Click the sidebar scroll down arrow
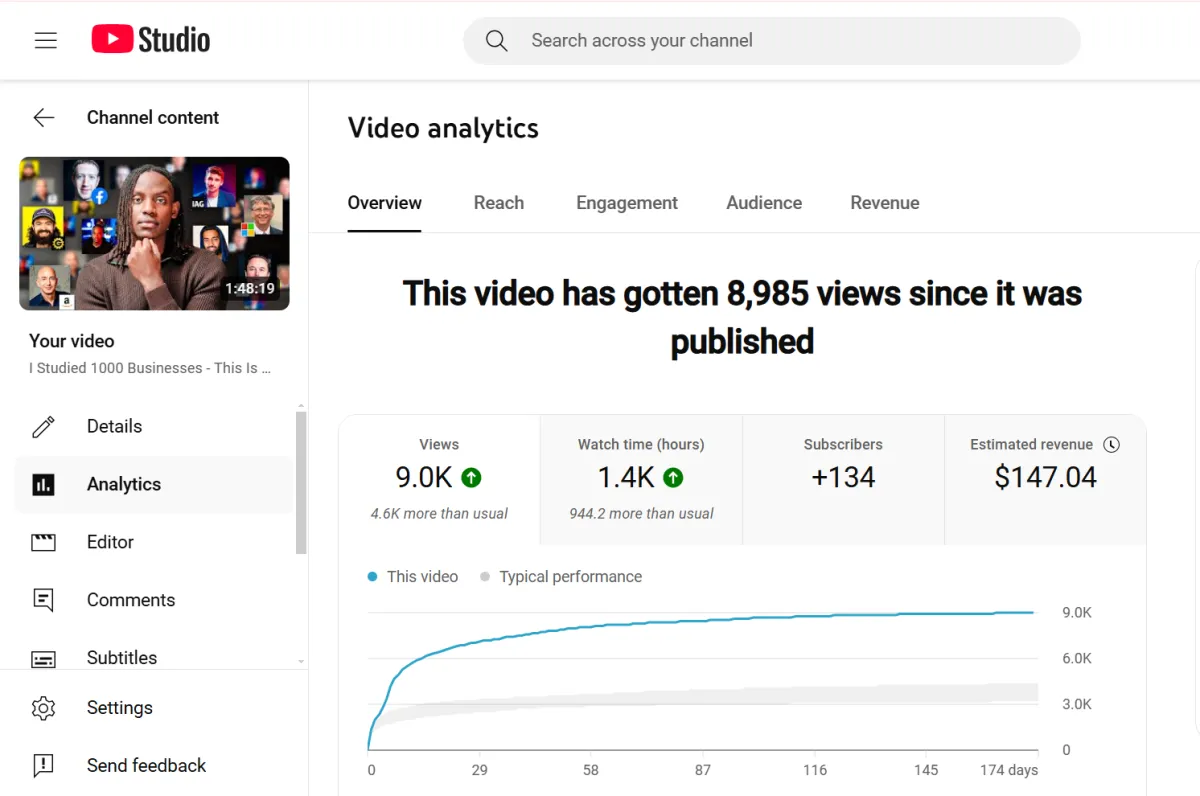The height and width of the screenshot is (796, 1200). [x=301, y=662]
